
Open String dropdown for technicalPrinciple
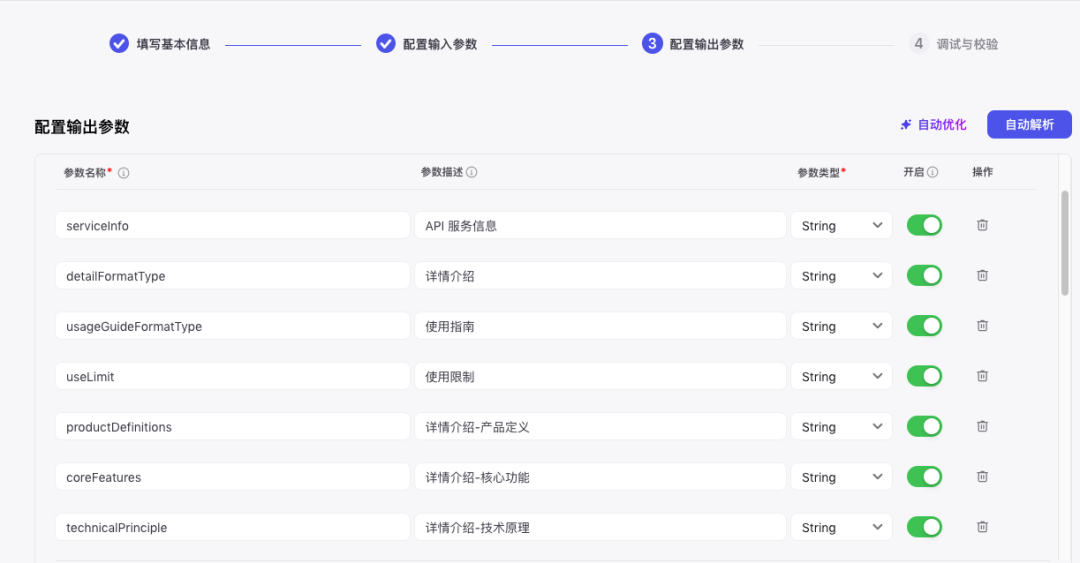point(841,527)
